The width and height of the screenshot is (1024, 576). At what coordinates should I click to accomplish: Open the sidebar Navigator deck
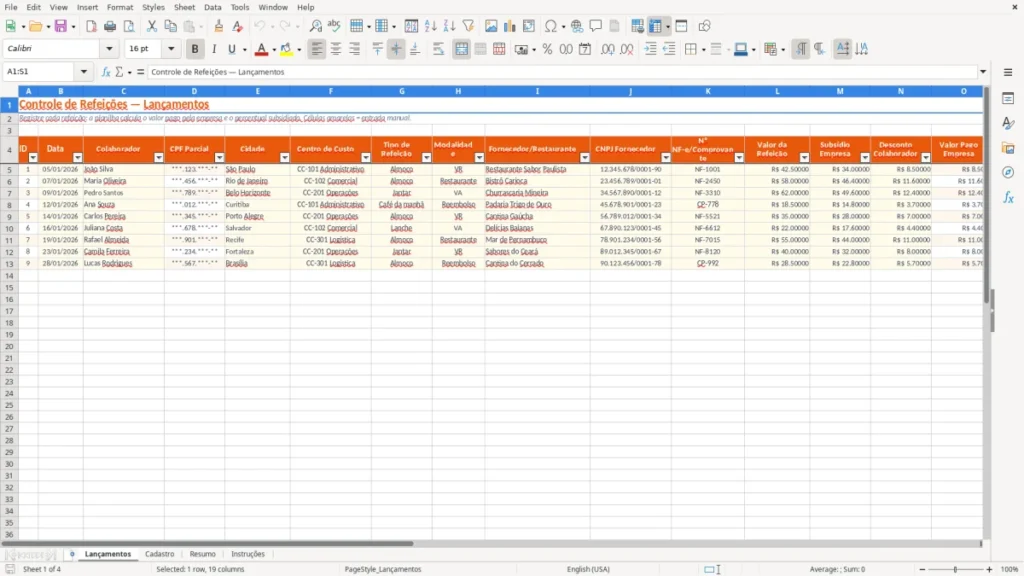[x=1008, y=172]
